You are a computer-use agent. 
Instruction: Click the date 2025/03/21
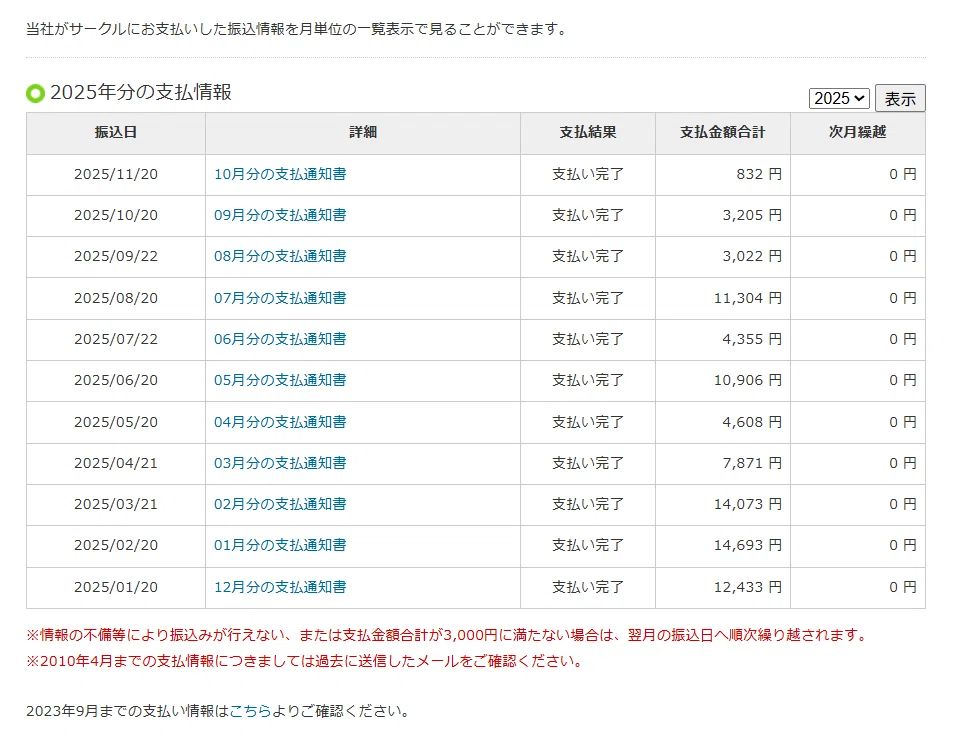(x=116, y=504)
